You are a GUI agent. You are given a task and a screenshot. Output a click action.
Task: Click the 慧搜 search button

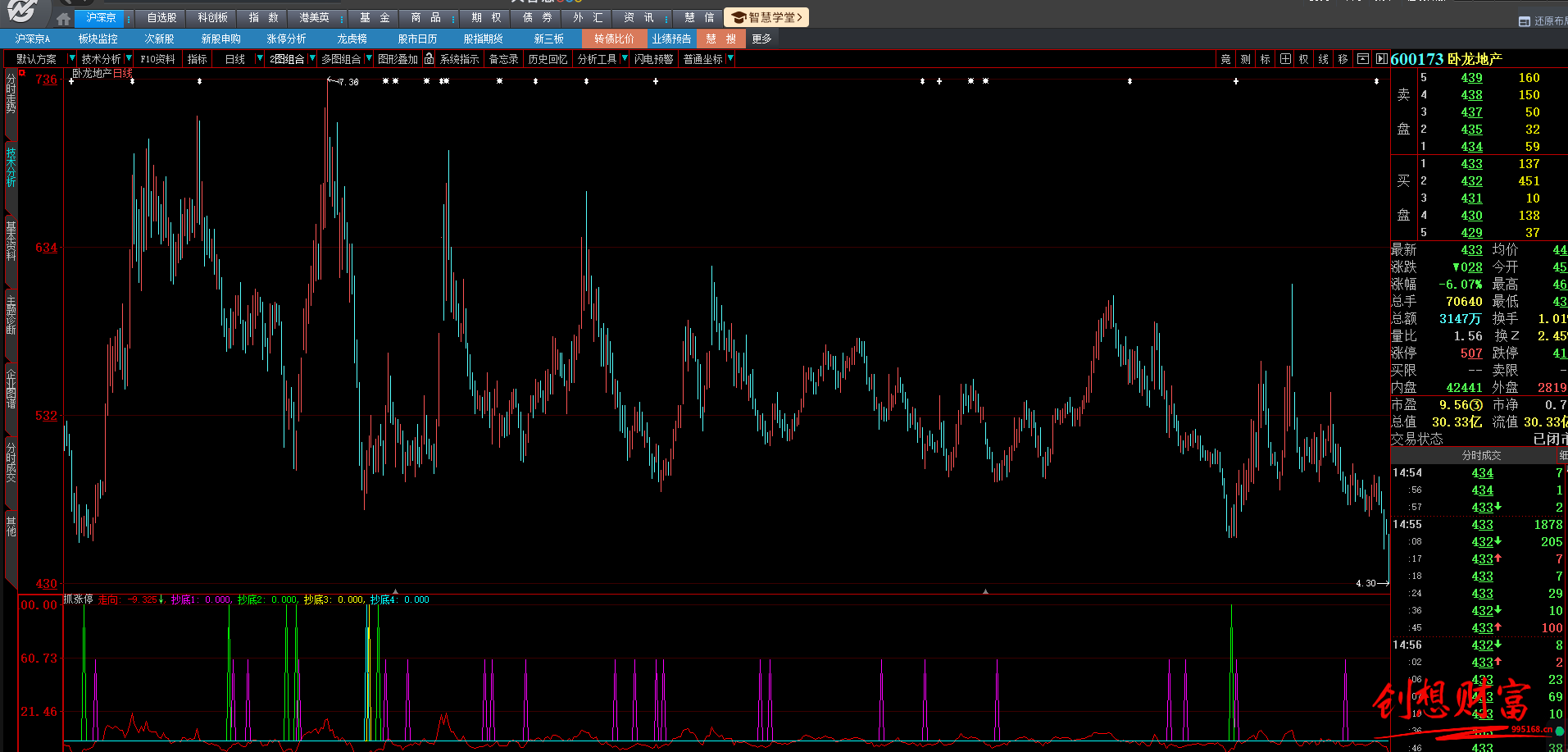721,39
